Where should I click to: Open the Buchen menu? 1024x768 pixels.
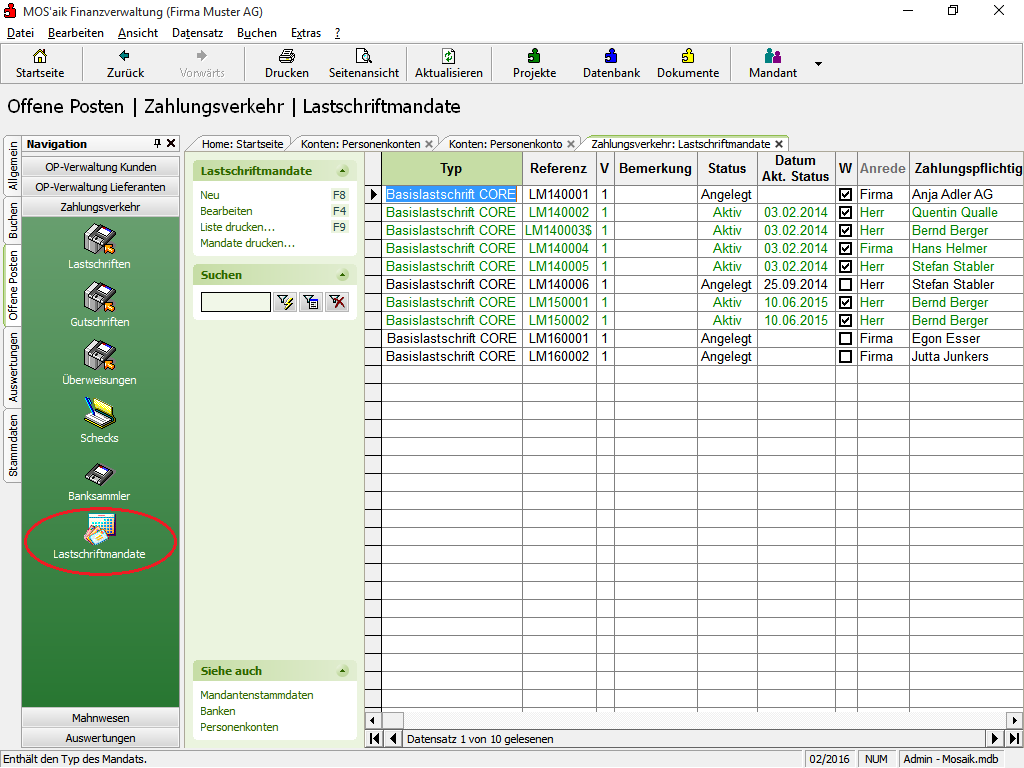[x=257, y=33]
